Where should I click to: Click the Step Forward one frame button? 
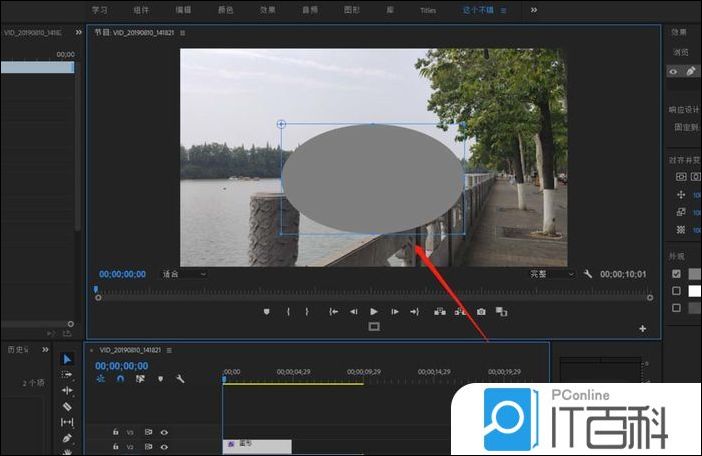point(396,312)
